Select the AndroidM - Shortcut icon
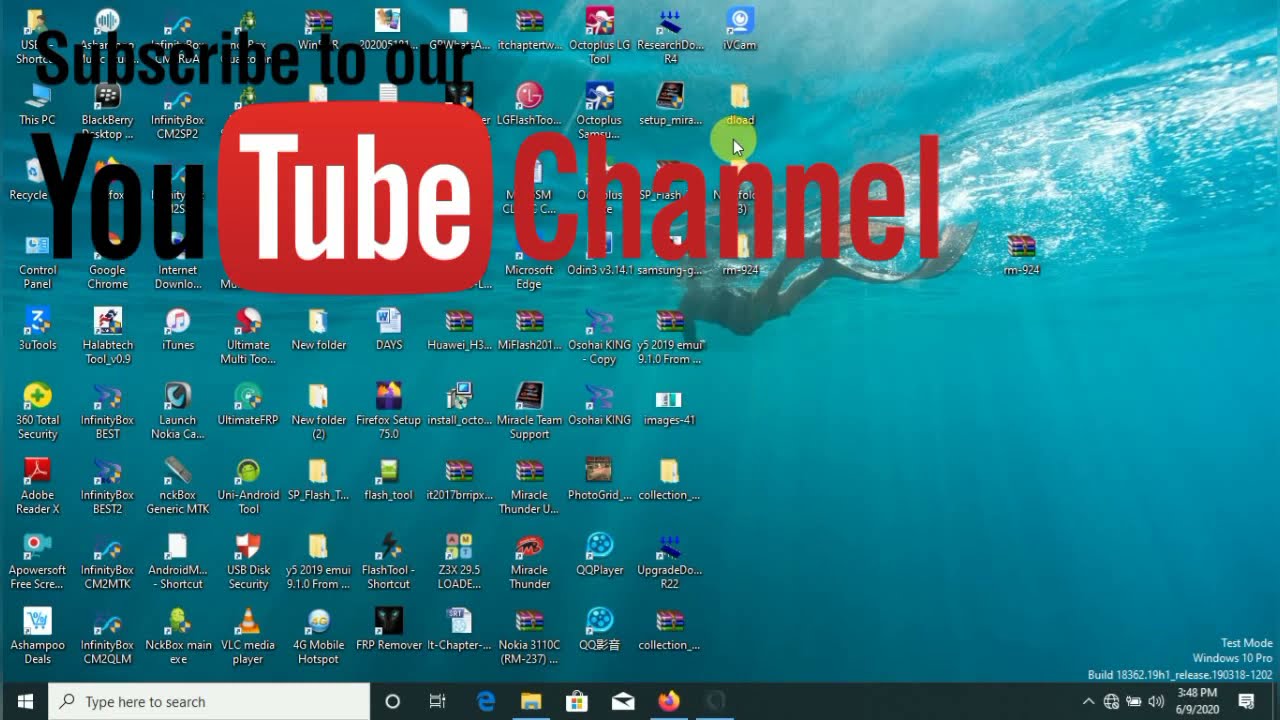Viewport: 1280px width, 720px height. point(178,561)
